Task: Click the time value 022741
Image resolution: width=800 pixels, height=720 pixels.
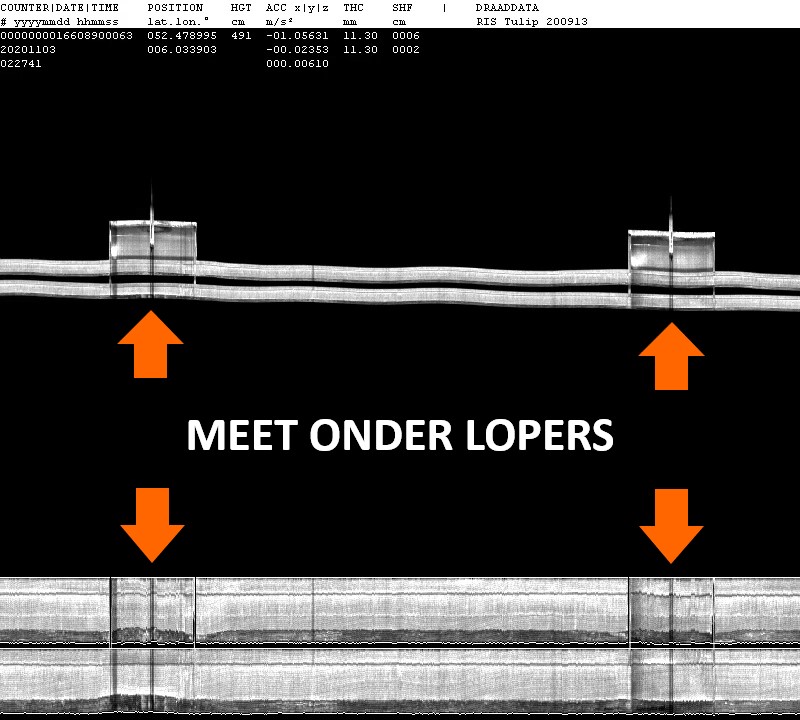Action: 21,63
